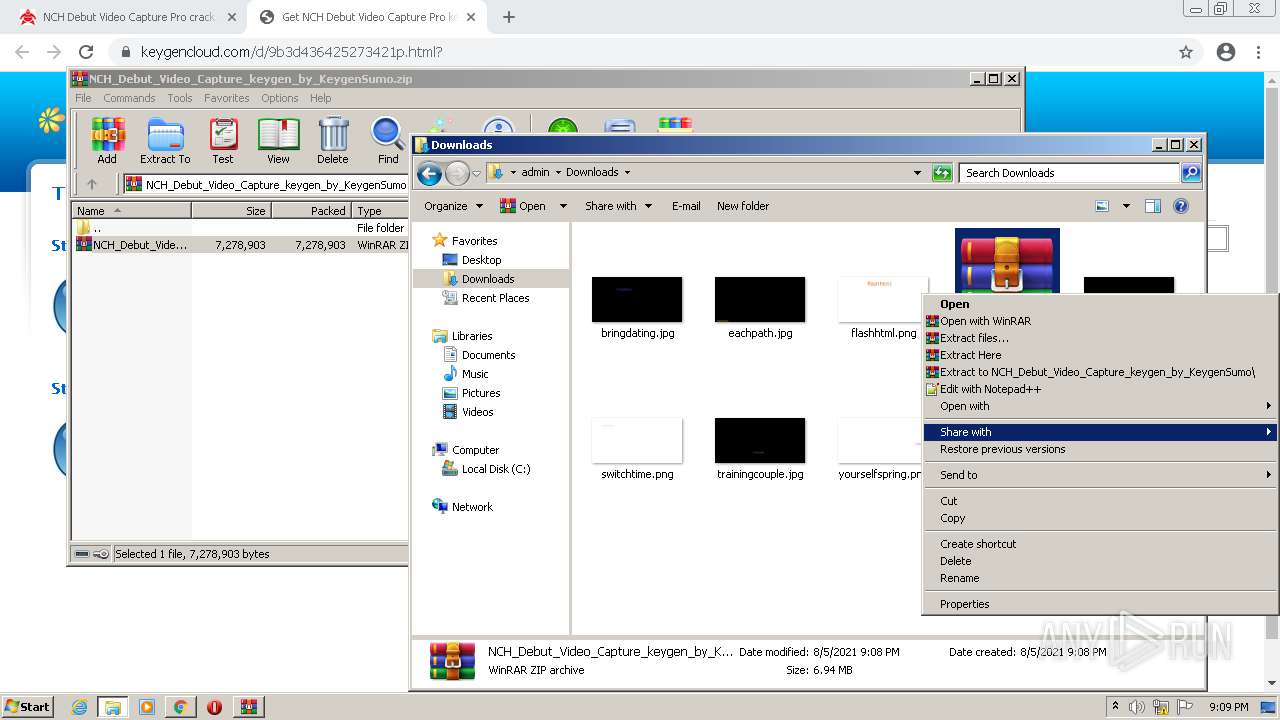Click the WinRAR Test icon
The width and height of the screenshot is (1280, 720).
pyautogui.click(x=223, y=140)
